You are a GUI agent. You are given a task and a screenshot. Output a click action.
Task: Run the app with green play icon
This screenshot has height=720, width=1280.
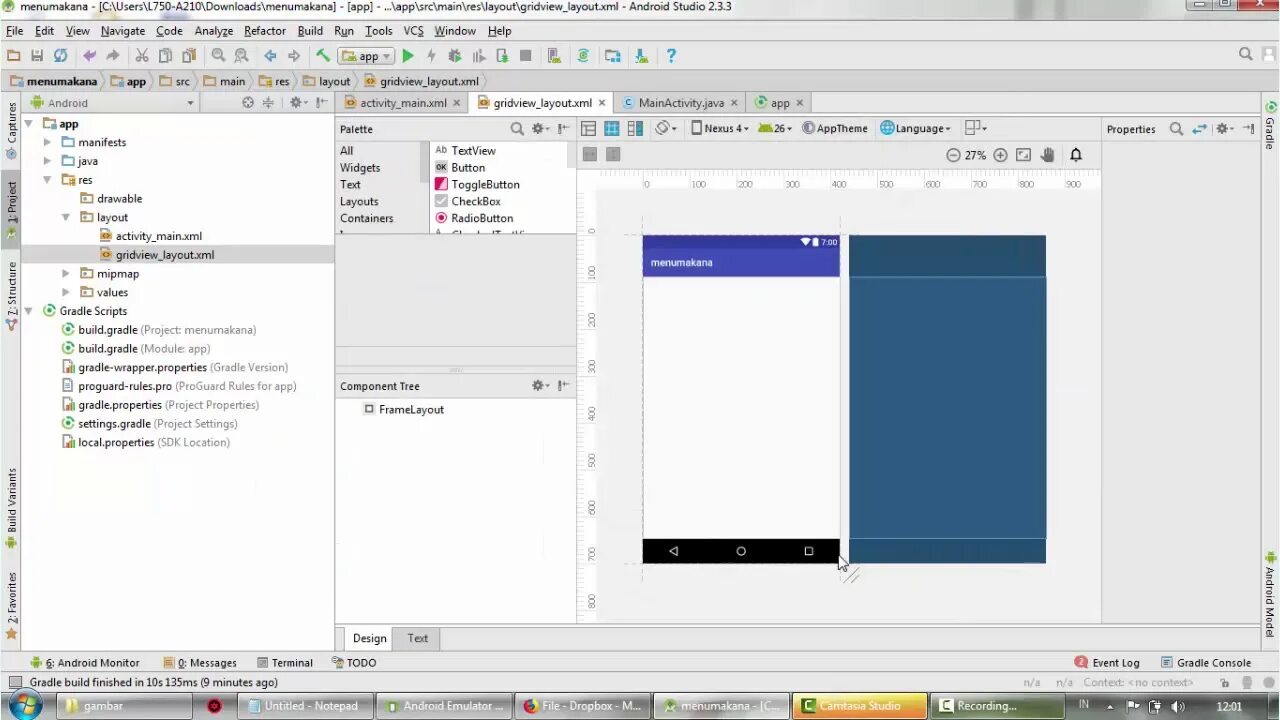point(408,56)
